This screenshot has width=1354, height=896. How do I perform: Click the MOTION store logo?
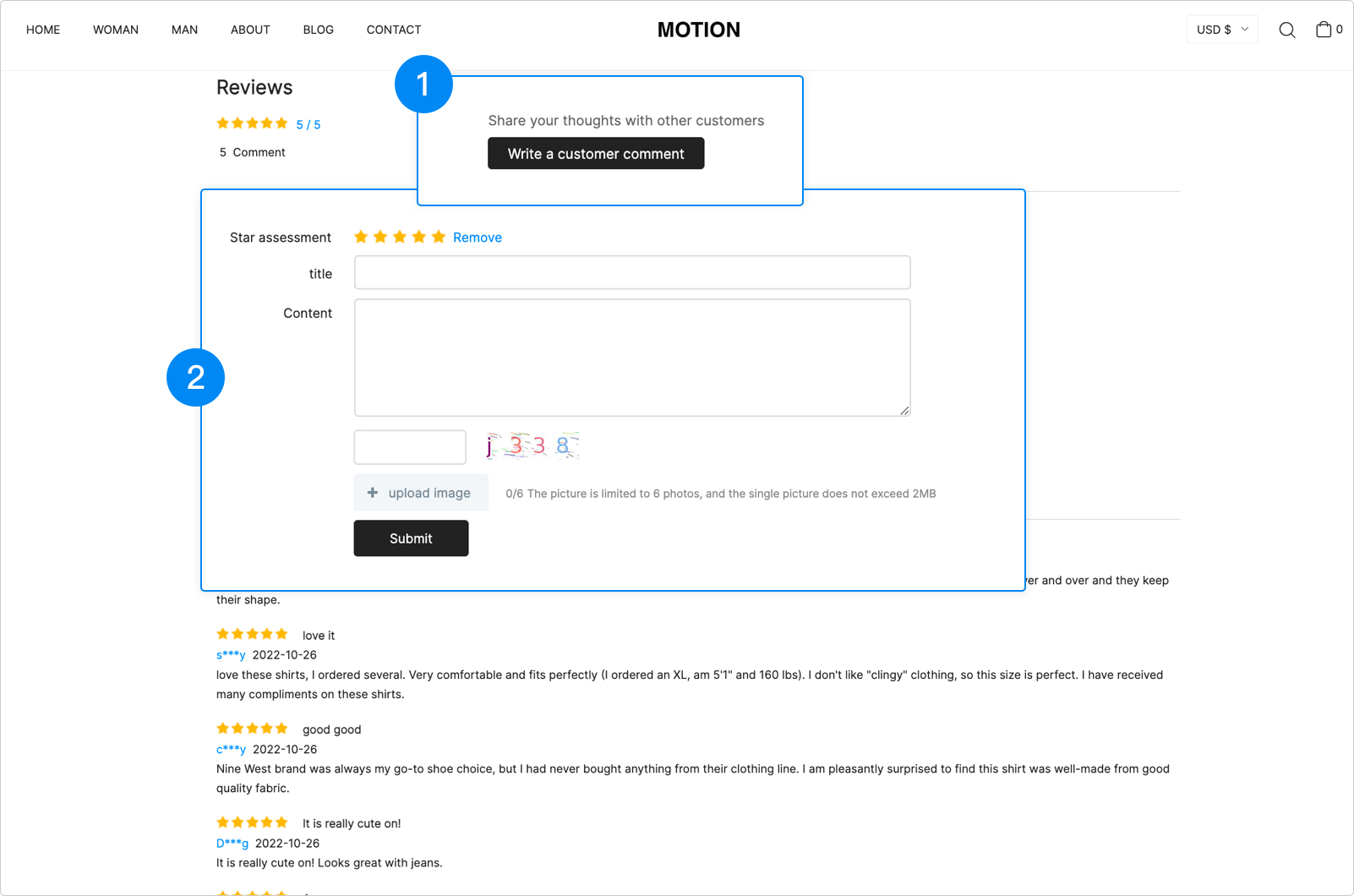[x=698, y=30]
